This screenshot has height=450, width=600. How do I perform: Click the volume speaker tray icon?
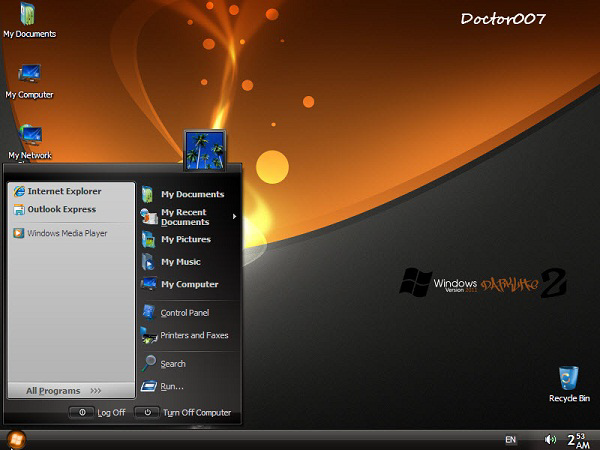pyautogui.click(x=550, y=439)
